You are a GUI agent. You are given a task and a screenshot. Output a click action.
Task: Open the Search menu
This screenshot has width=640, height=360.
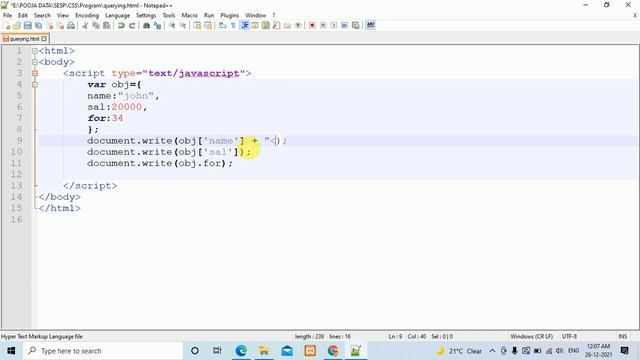point(42,15)
